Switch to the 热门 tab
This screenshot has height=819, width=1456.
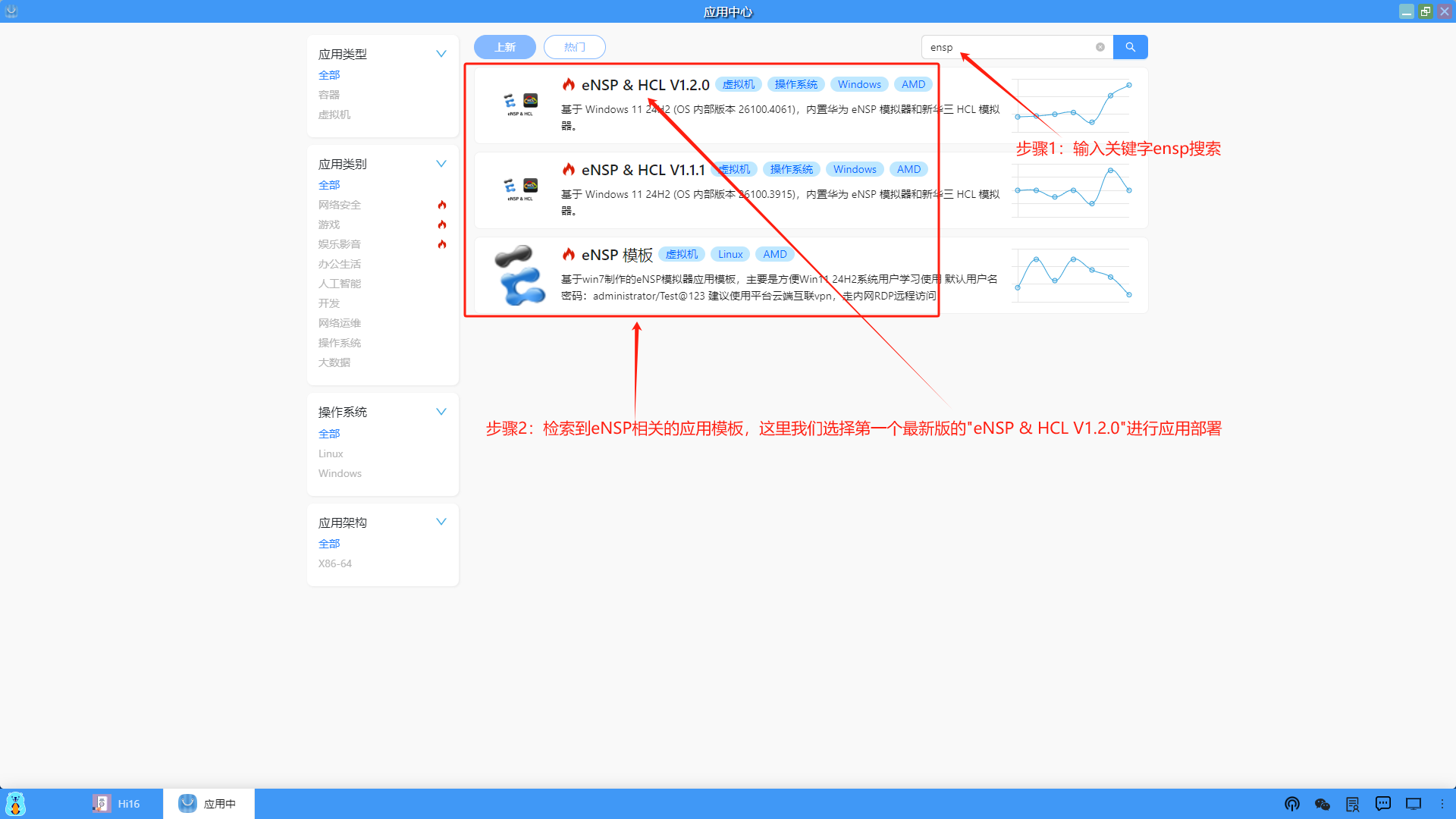click(x=574, y=47)
